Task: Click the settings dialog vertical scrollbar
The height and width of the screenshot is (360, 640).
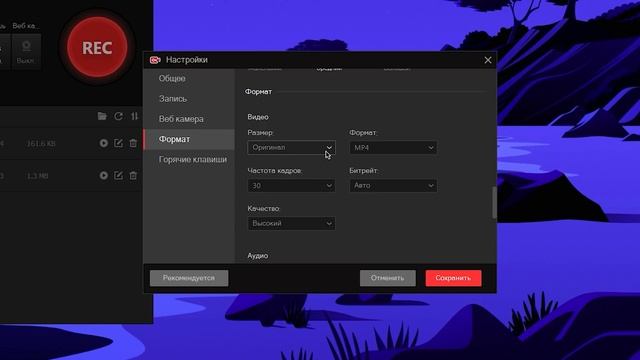Action: [494, 203]
